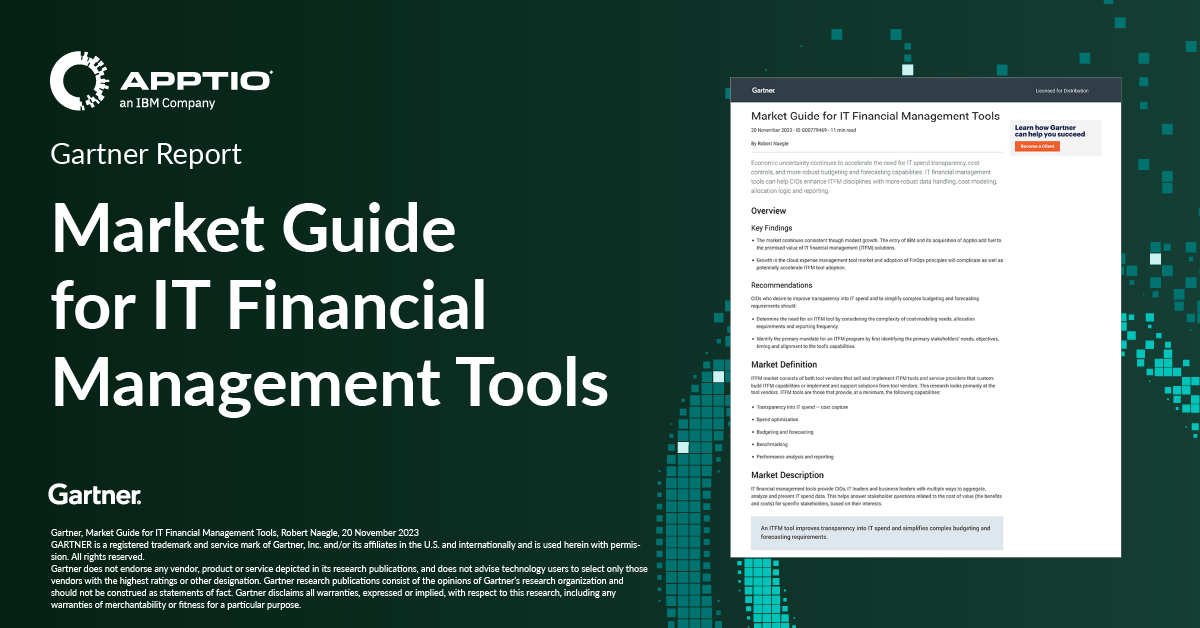Click the white Gartner logo at bottom left
Screen dimensions: 1200x628
click(95, 494)
